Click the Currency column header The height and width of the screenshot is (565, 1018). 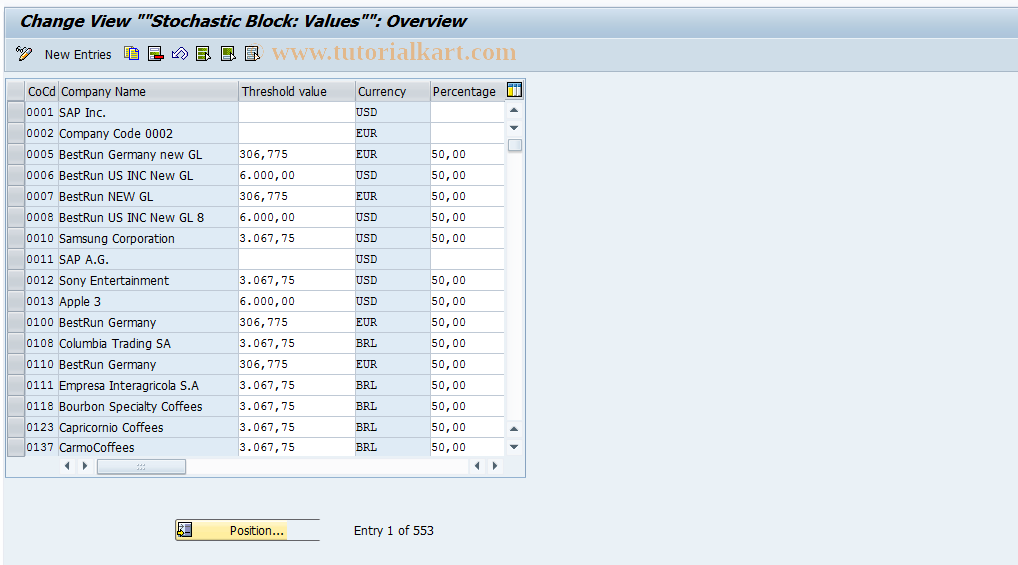(x=393, y=92)
